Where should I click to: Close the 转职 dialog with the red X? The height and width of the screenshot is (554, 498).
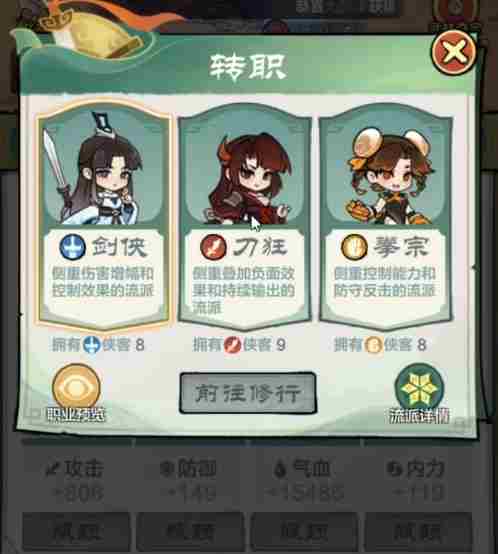pos(454,52)
